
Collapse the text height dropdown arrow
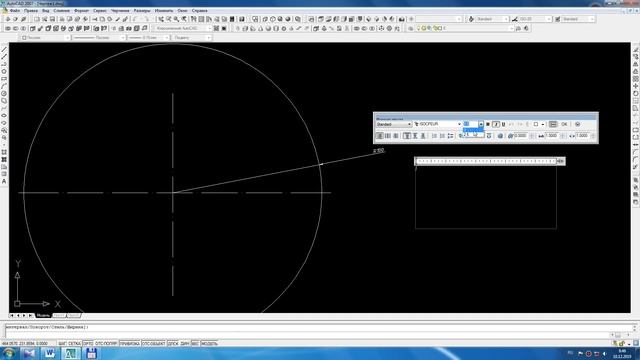tap(481, 124)
